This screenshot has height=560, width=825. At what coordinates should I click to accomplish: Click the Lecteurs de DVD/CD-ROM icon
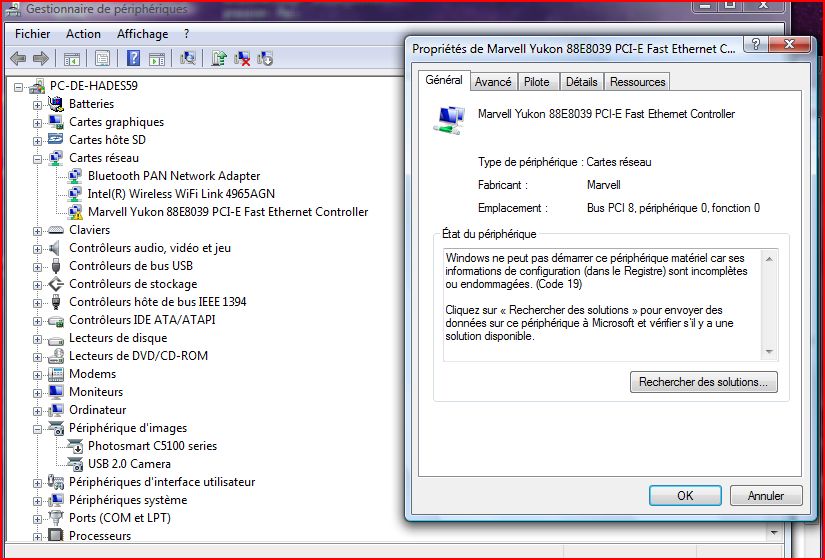coord(56,356)
